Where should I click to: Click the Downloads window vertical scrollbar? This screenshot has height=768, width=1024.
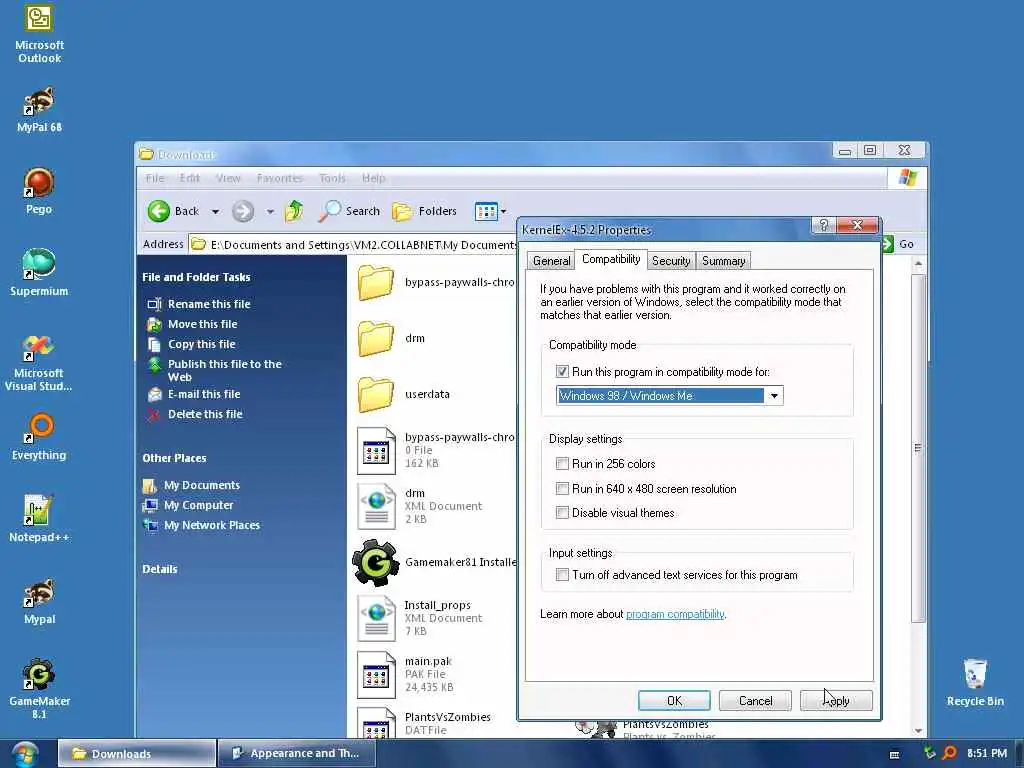pyautogui.click(x=918, y=448)
